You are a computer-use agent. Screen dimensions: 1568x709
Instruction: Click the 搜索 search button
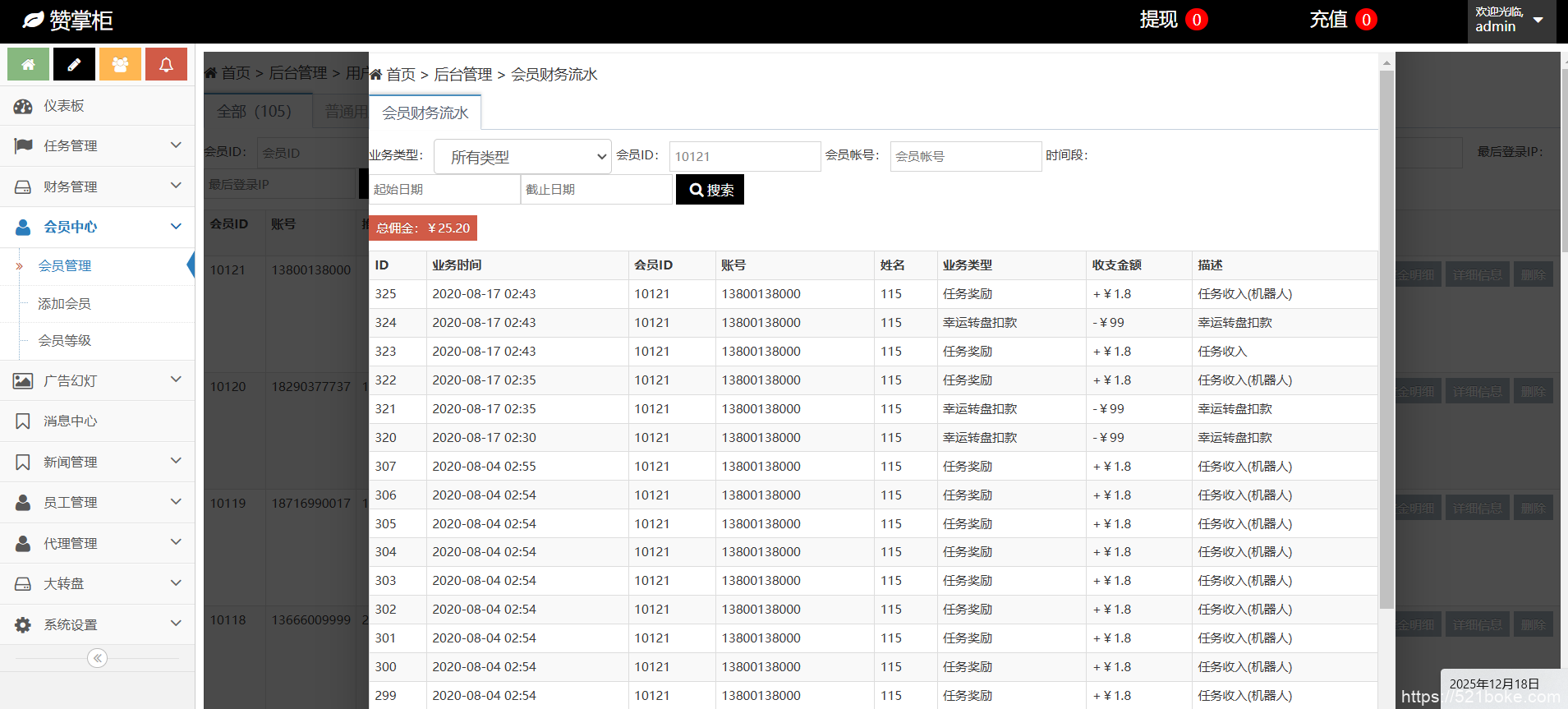point(710,190)
